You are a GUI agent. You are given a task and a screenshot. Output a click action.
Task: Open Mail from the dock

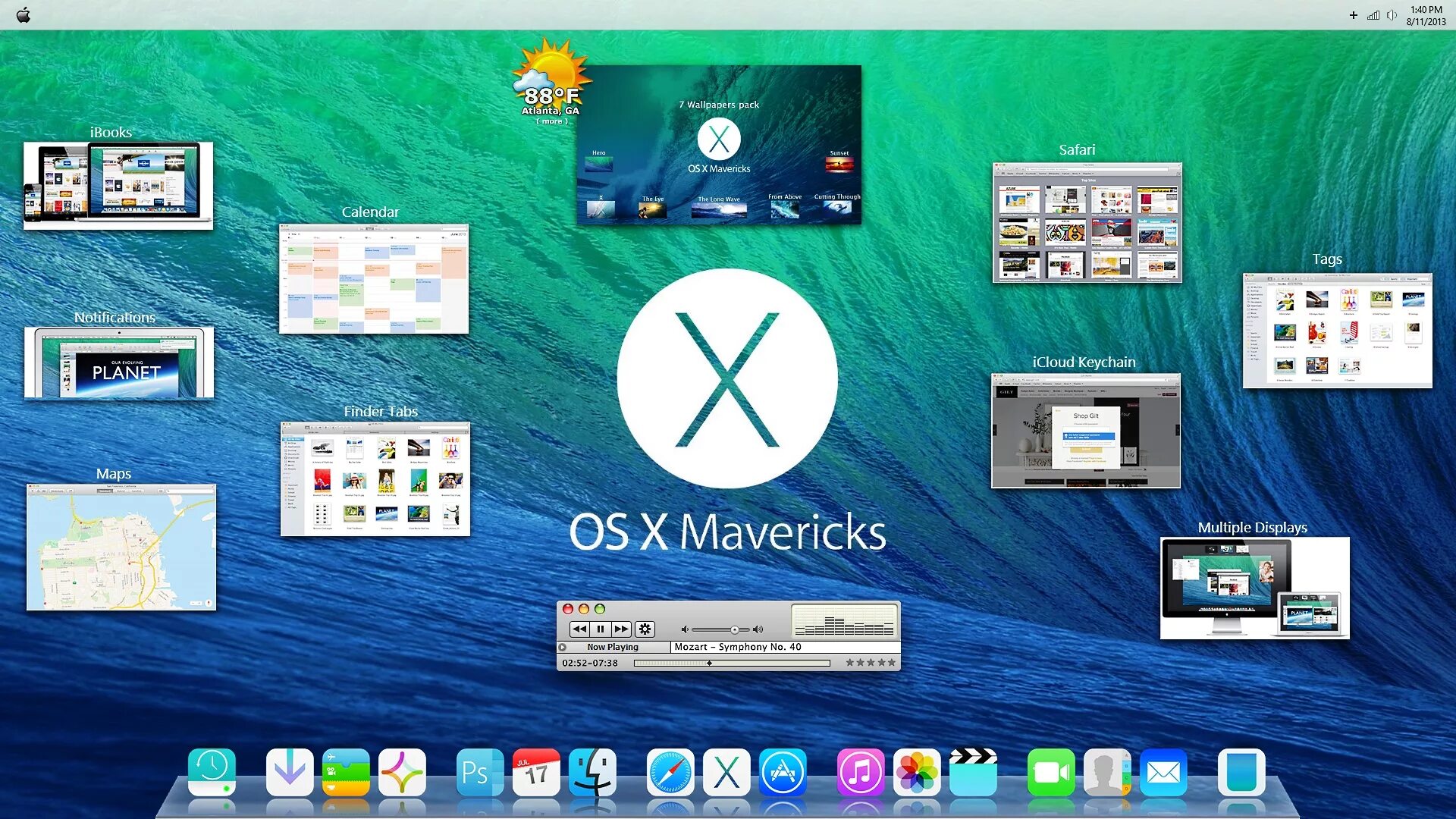pos(1163,773)
